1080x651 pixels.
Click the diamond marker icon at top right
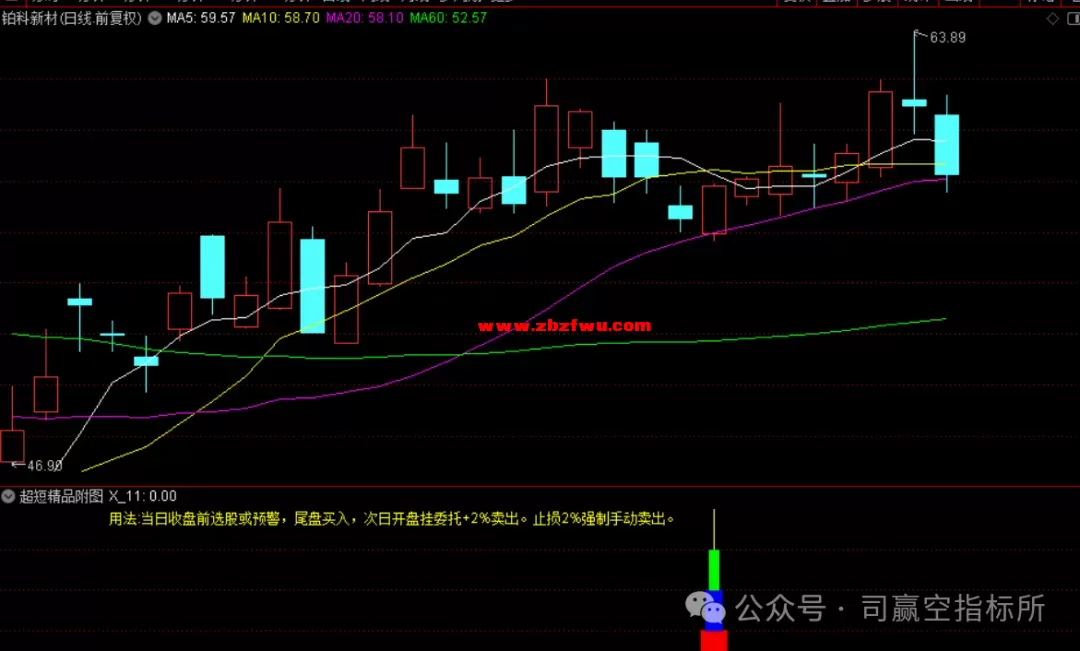[1052, 19]
